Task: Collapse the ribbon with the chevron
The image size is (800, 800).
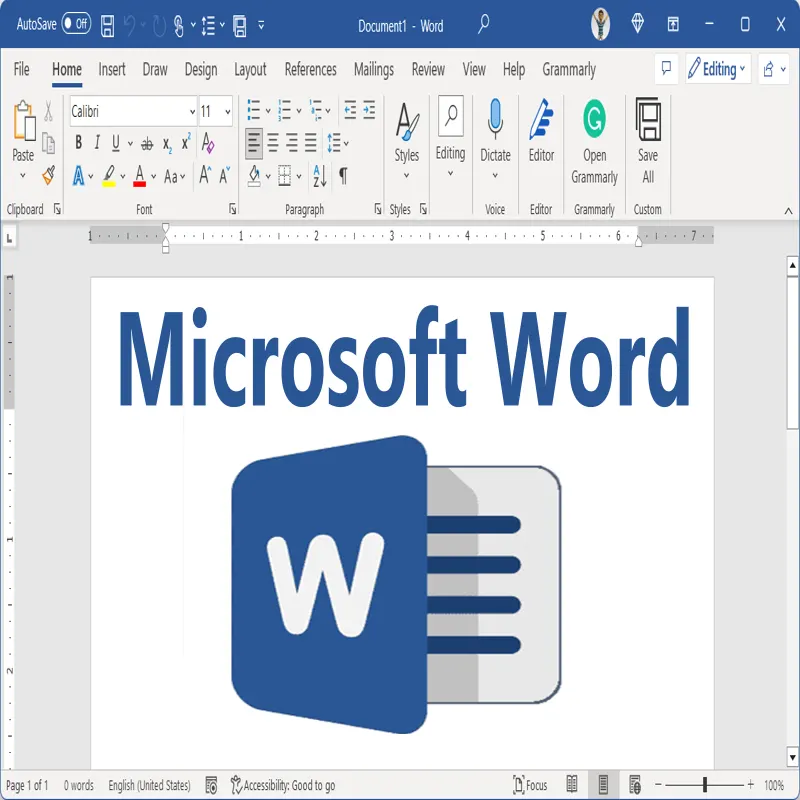Action: pos(788,210)
